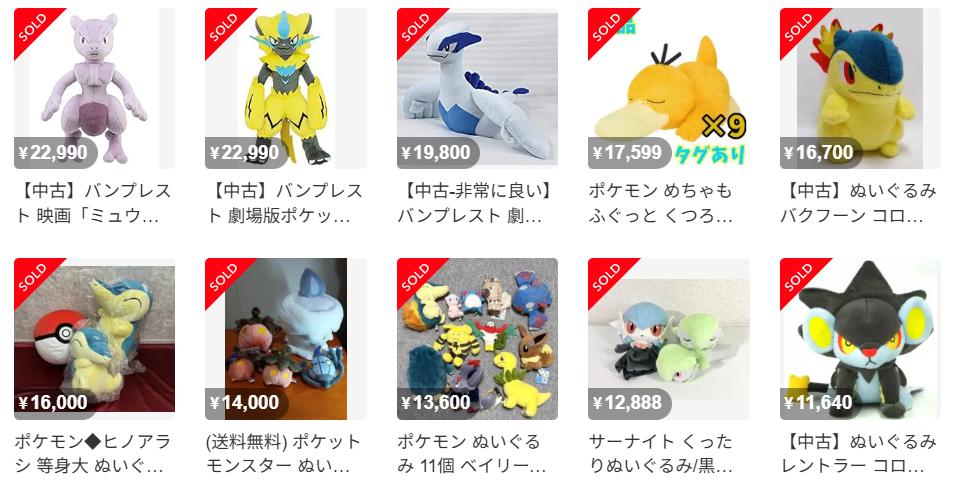
Task: Select the Luxray plush thumbnail
Action: point(860,339)
